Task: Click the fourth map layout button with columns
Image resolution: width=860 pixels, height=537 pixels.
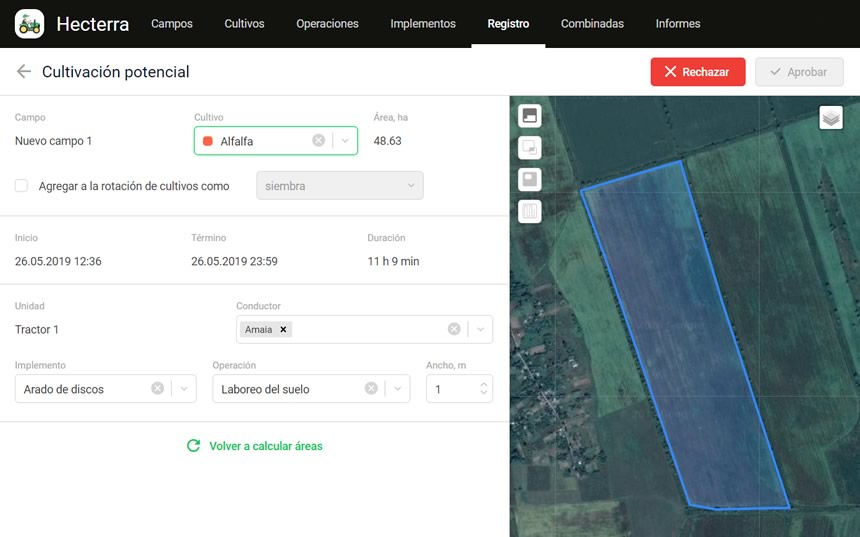Action: (530, 211)
